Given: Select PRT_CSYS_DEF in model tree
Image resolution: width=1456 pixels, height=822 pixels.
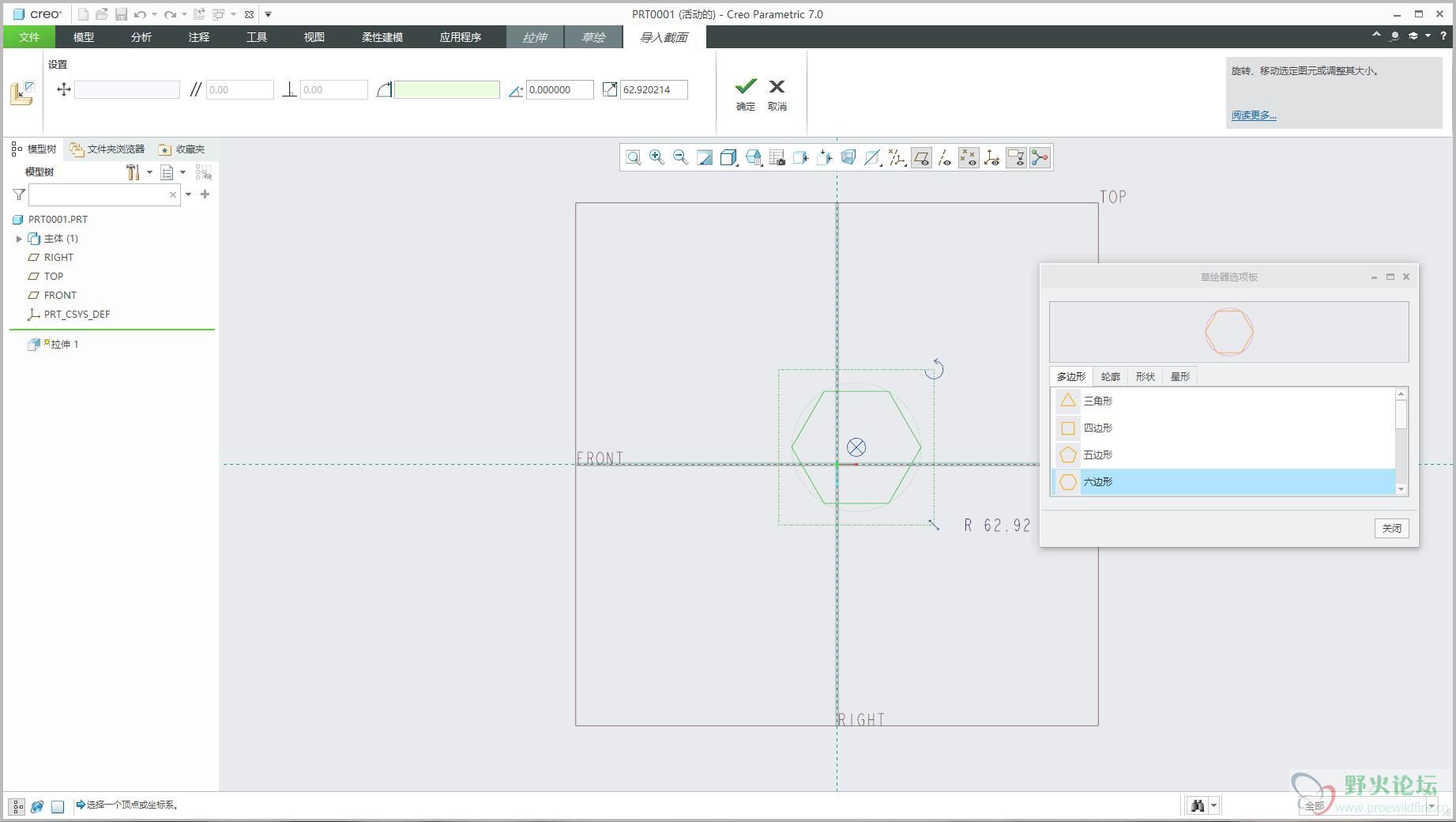Looking at the screenshot, I should click(77, 315).
